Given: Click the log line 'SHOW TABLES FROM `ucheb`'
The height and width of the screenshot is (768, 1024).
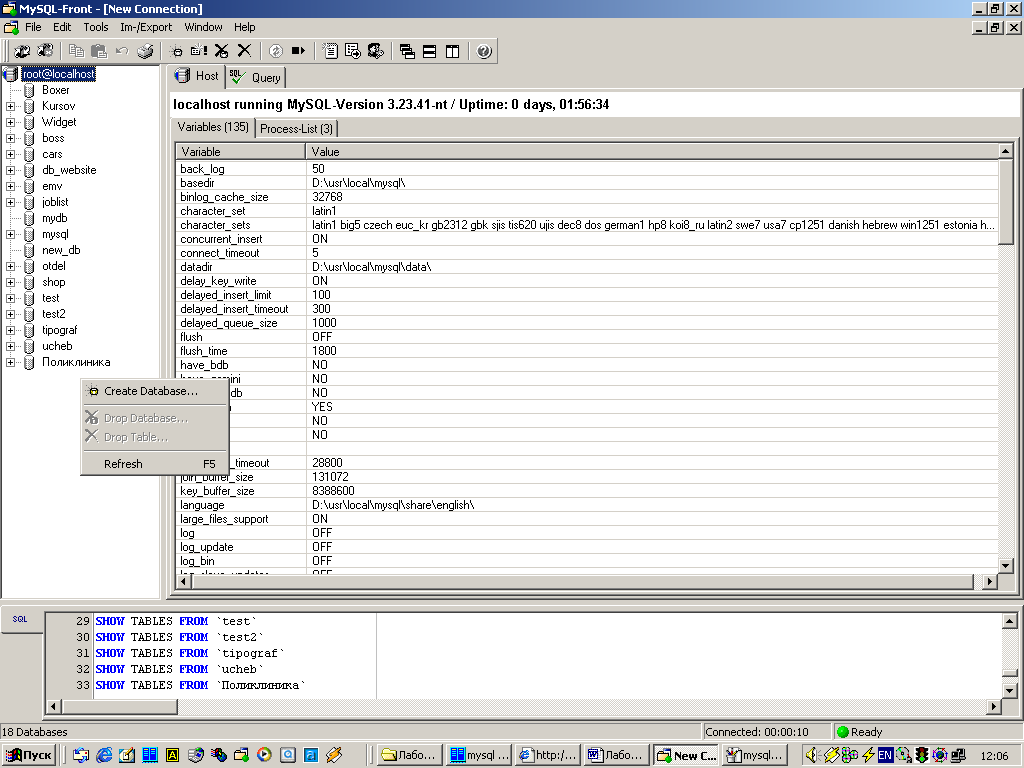Looking at the screenshot, I should [180, 669].
